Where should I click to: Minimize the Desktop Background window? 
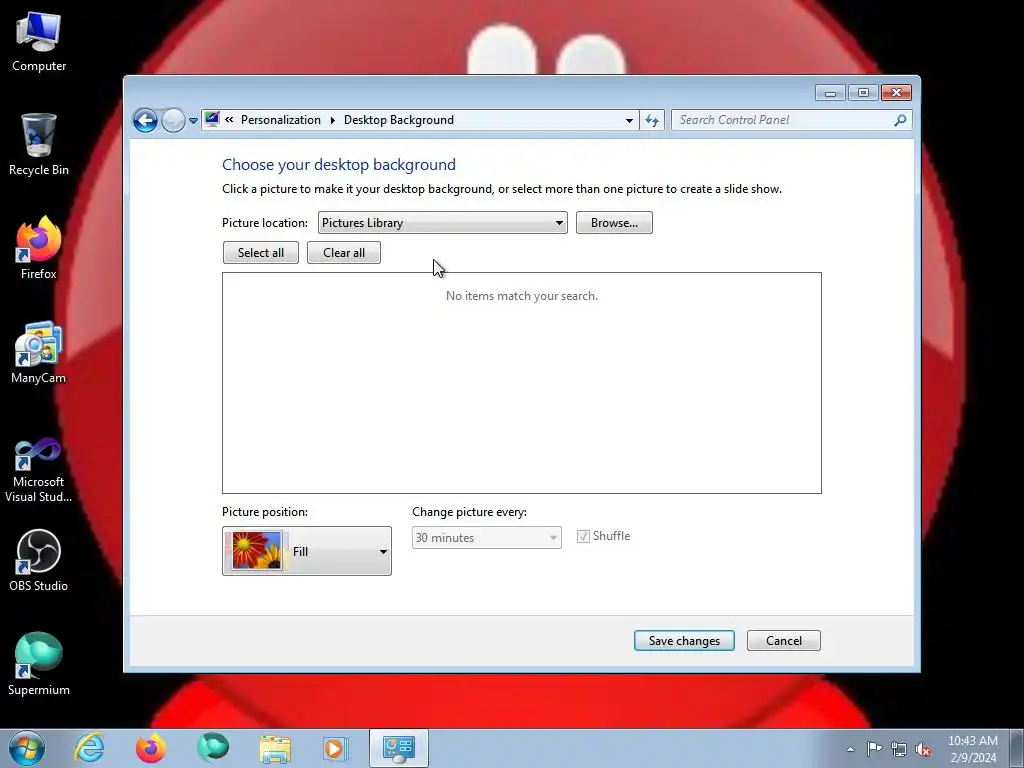coord(830,93)
